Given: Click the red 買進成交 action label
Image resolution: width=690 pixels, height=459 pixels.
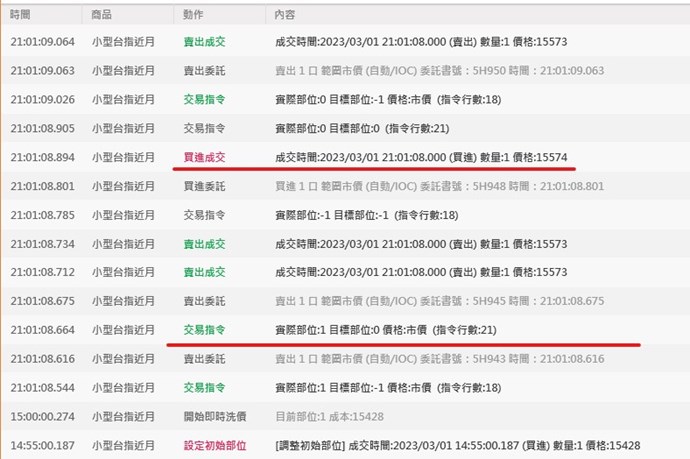Looking at the screenshot, I should tap(205, 157).
